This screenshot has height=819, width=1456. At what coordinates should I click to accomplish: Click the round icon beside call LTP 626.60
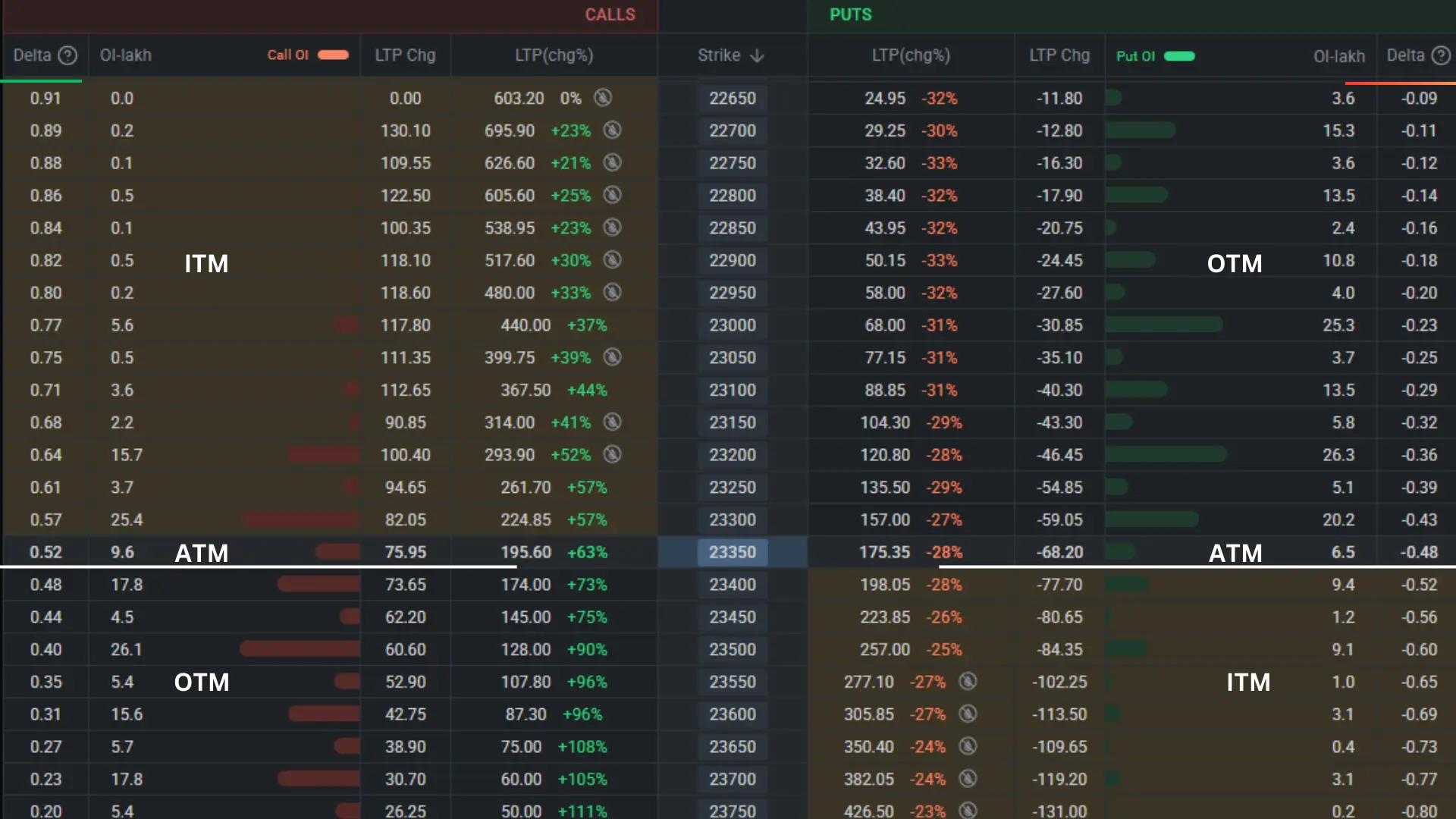pos(612,163)
